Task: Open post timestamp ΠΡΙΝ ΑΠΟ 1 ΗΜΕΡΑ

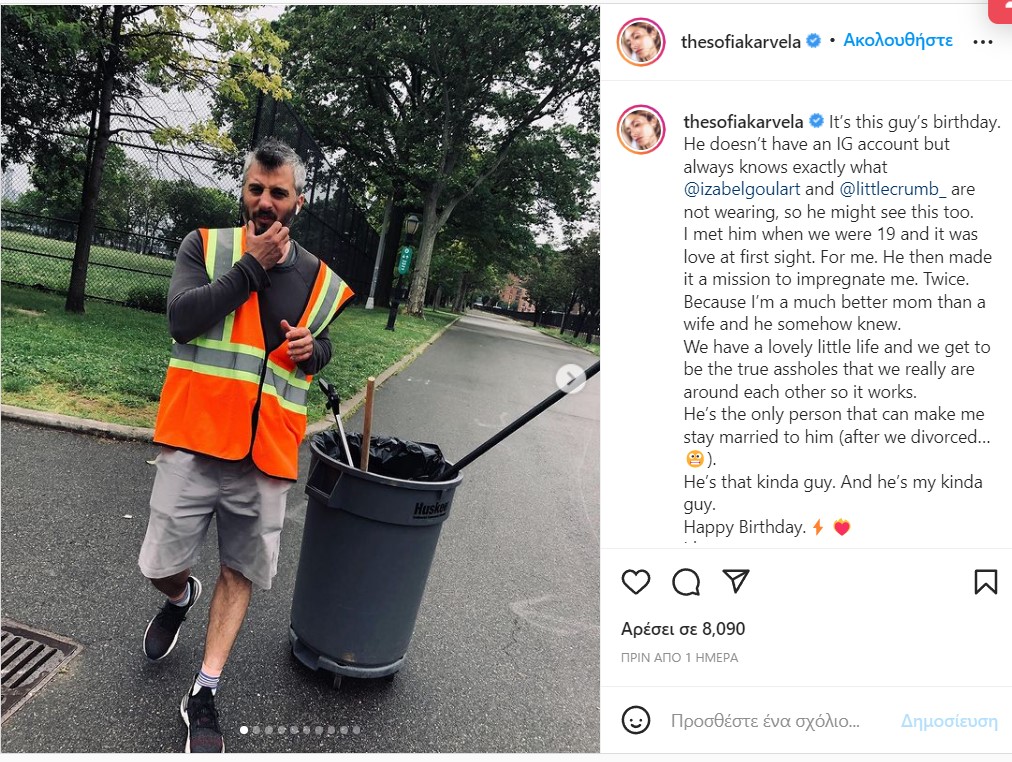Action: (680, 657)
